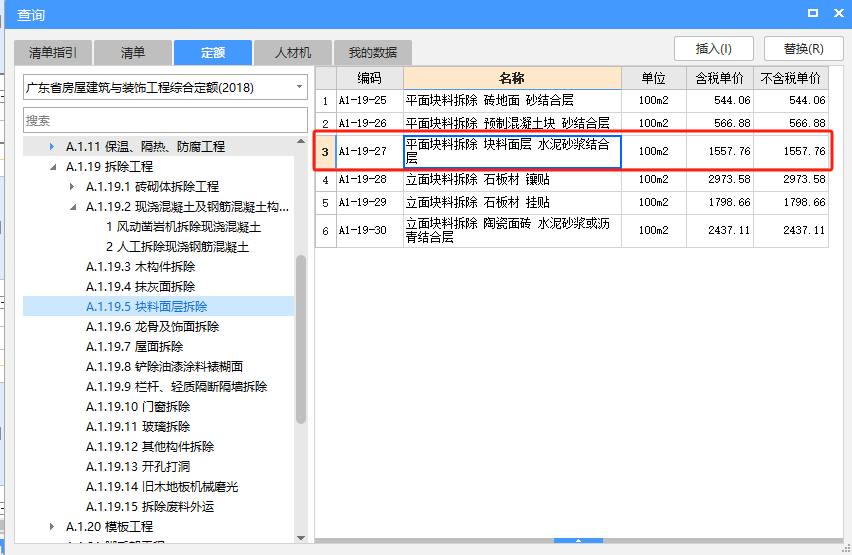Select A.1.19.8 铲除油漆涂料裱糊面
The height and width of the screenshot is (555, 852).
(x=164, y=366)
